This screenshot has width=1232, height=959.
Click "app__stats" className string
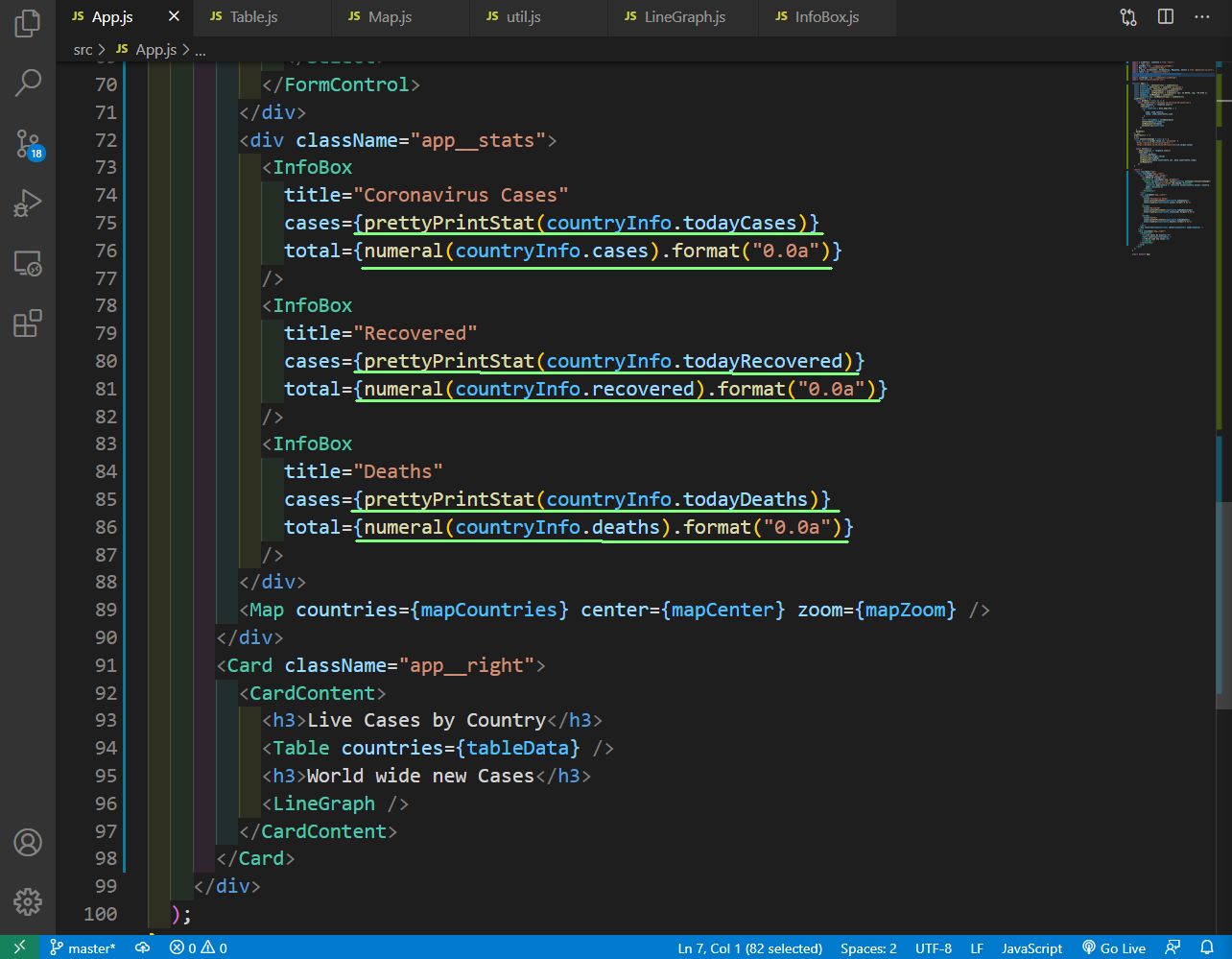(x=478, y=140)
